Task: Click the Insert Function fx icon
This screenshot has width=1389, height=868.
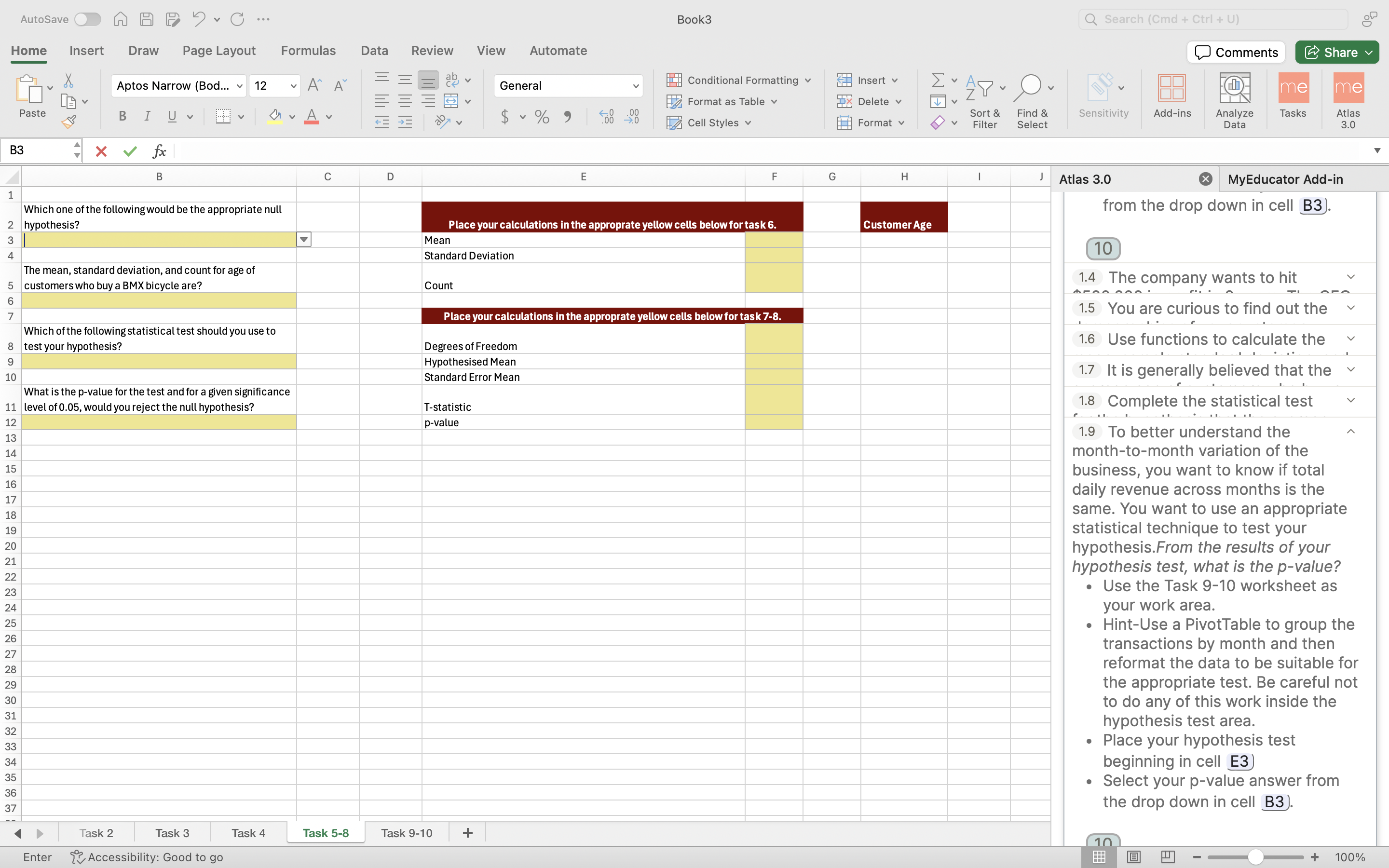Action: pyautogui.click(x=159, y=151)
